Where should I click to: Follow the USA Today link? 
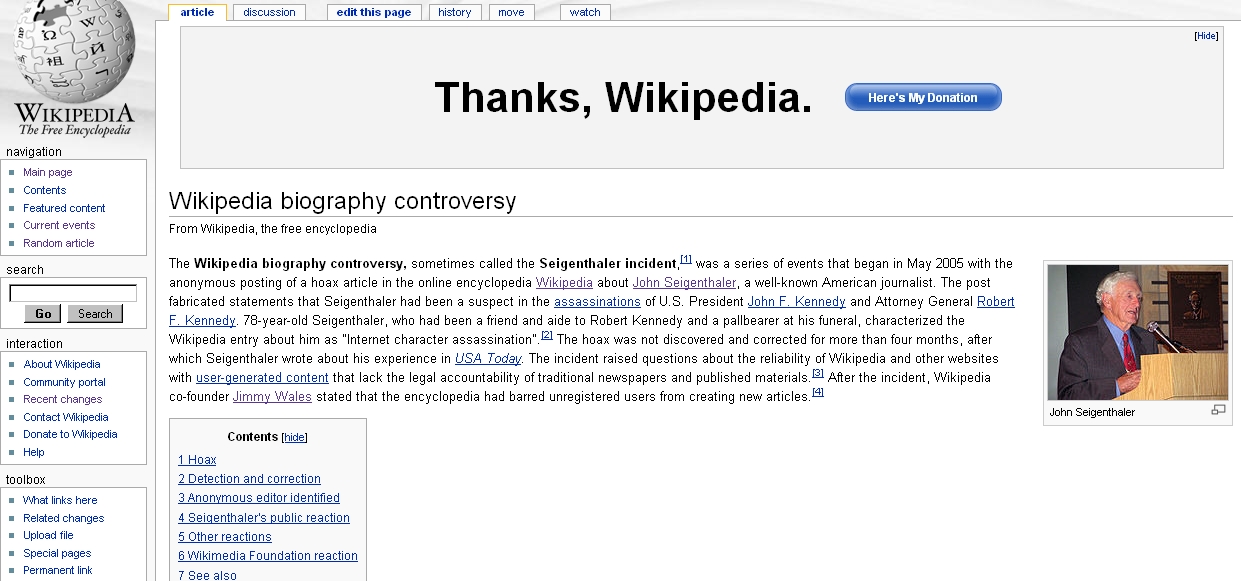(488, 358)
